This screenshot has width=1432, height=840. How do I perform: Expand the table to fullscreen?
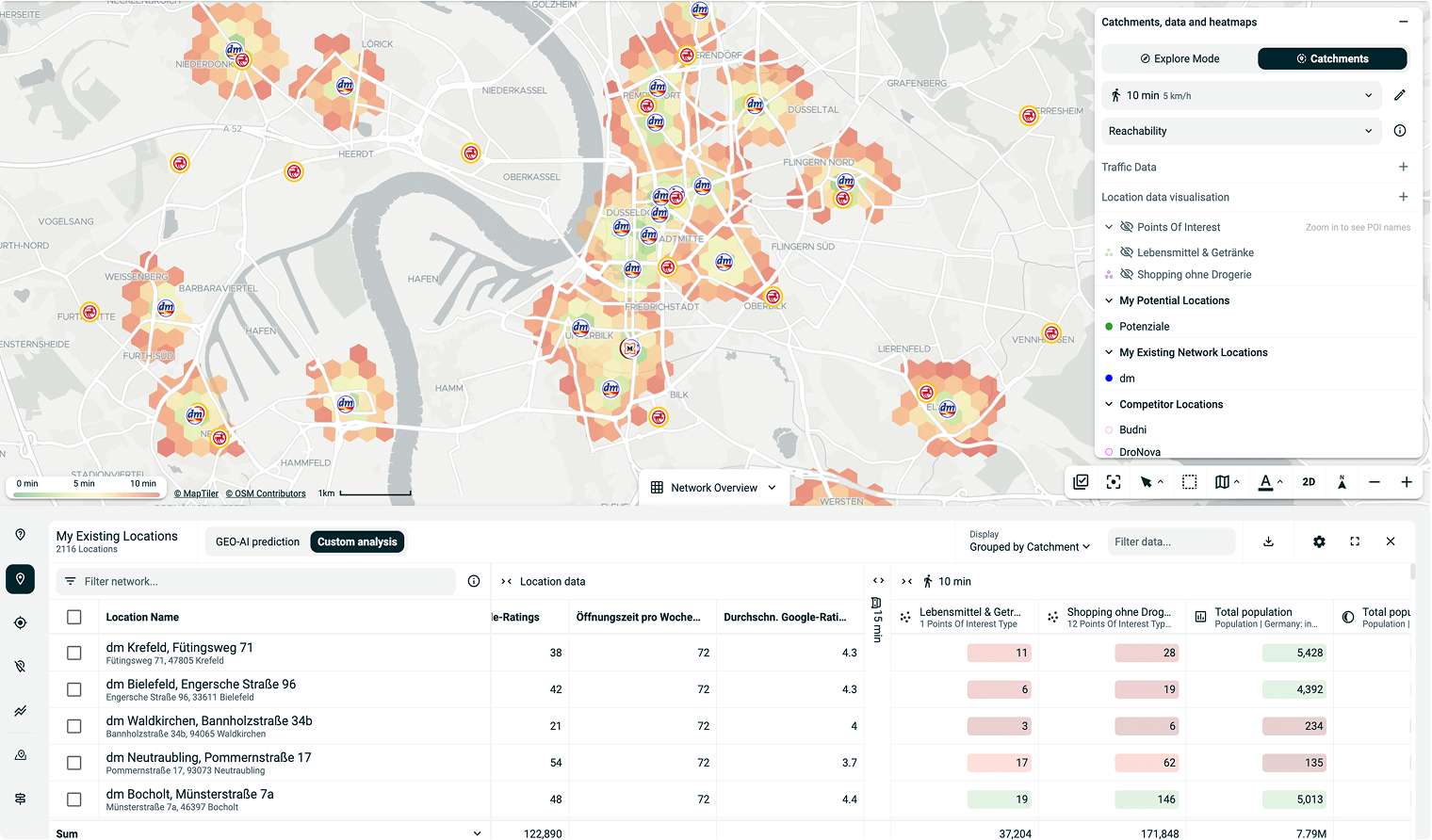click(x=1355, y=541)
